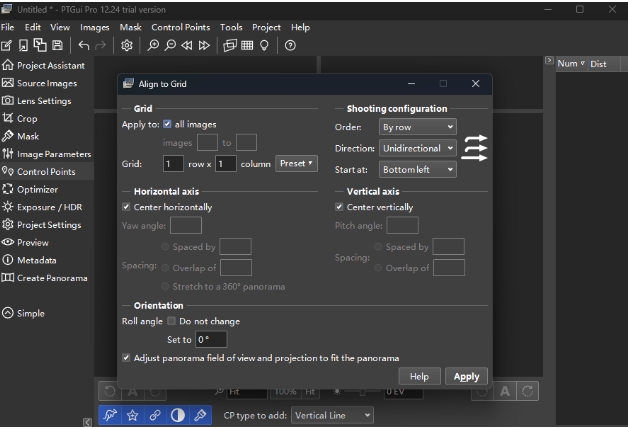Open the Control Points menu

(181, 27)
